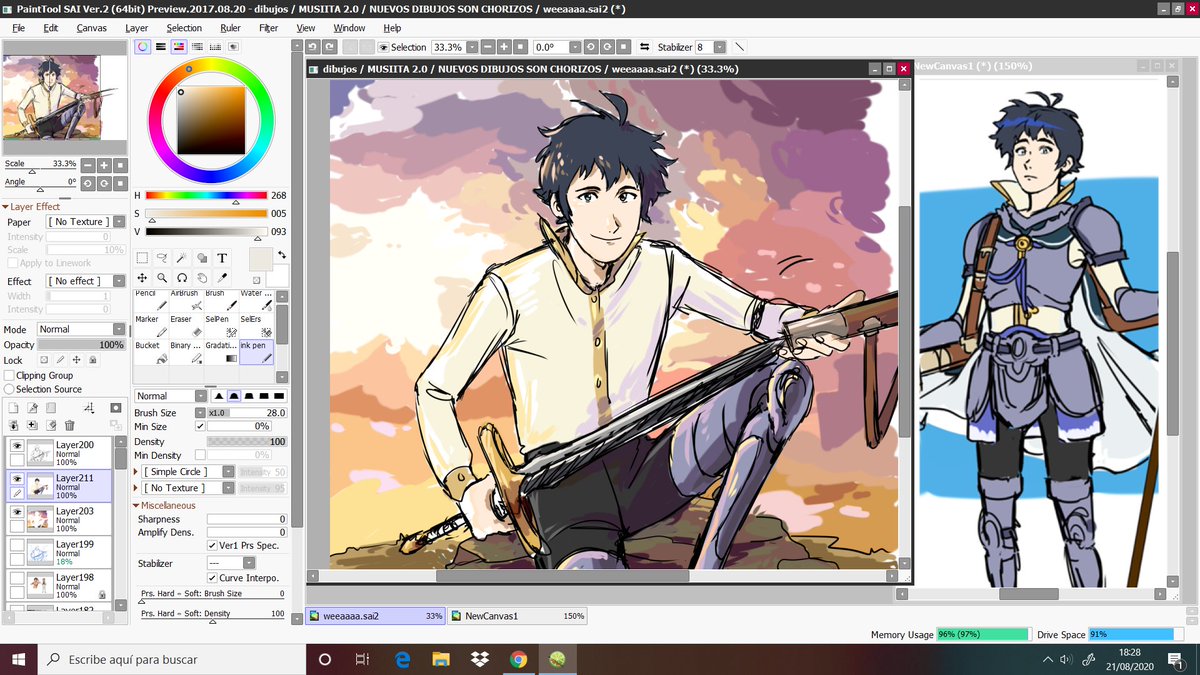1200x675 pixels.
Task: Open the Filter menu
Action: tap(269, 28)
